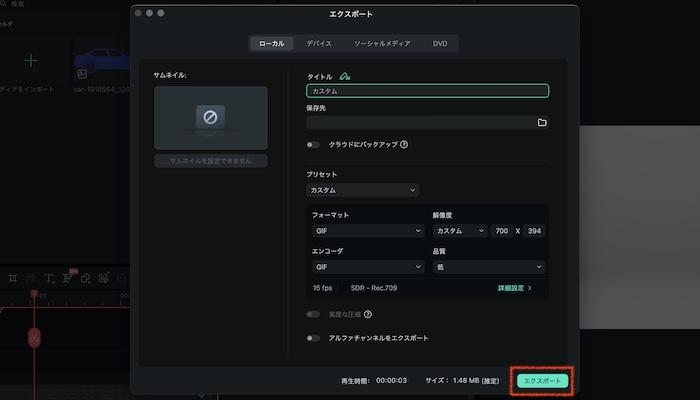Click the timeline playhead scissors marker
Viewport: 700px width, 400px height.
tap(34, 338)
